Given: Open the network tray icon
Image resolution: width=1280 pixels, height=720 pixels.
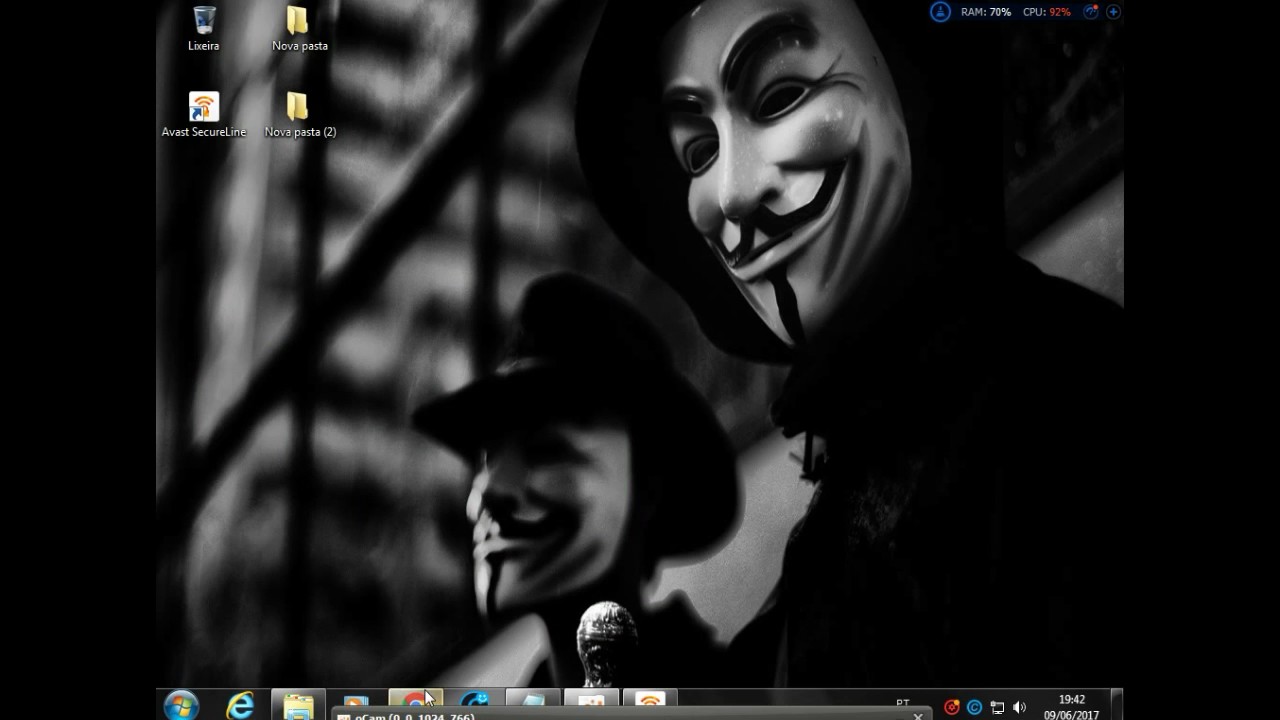Looking at the screenshot, I should [x=997, y=707].
